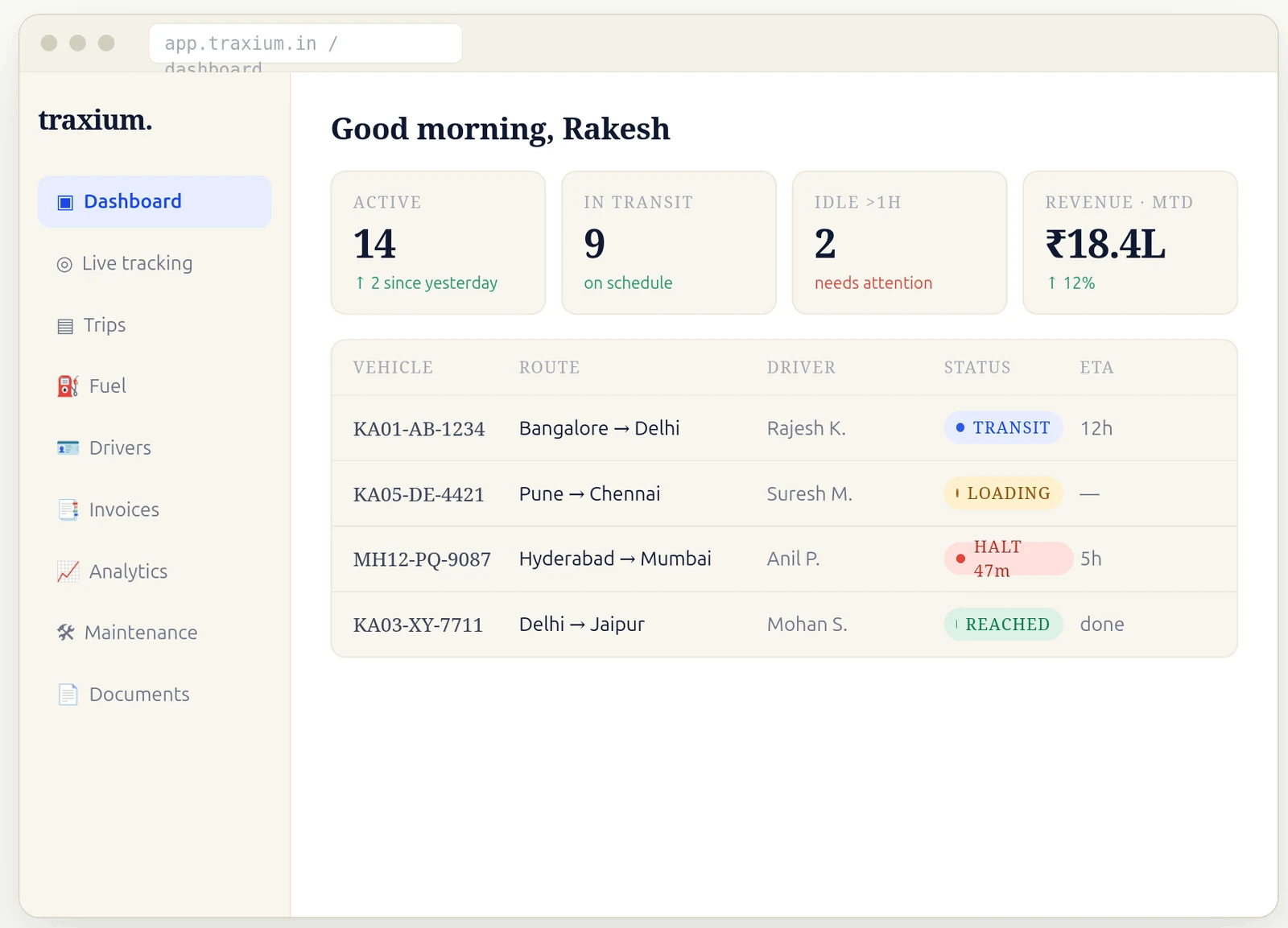Go to the Trips section
This screenshot has height=928, width=1288.
155,325
